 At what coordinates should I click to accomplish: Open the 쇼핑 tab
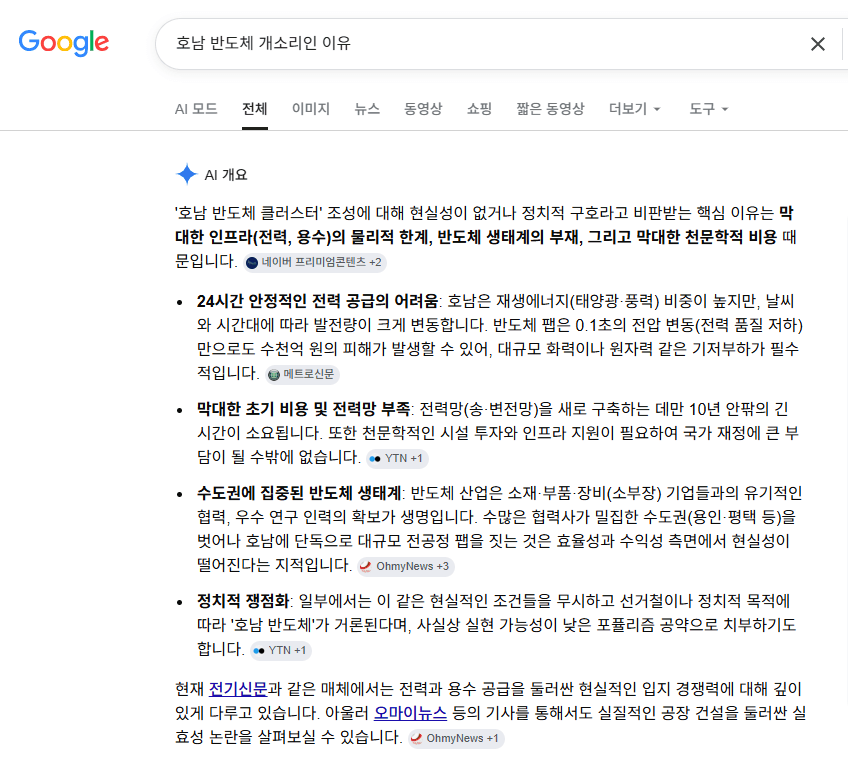[480, 109]
